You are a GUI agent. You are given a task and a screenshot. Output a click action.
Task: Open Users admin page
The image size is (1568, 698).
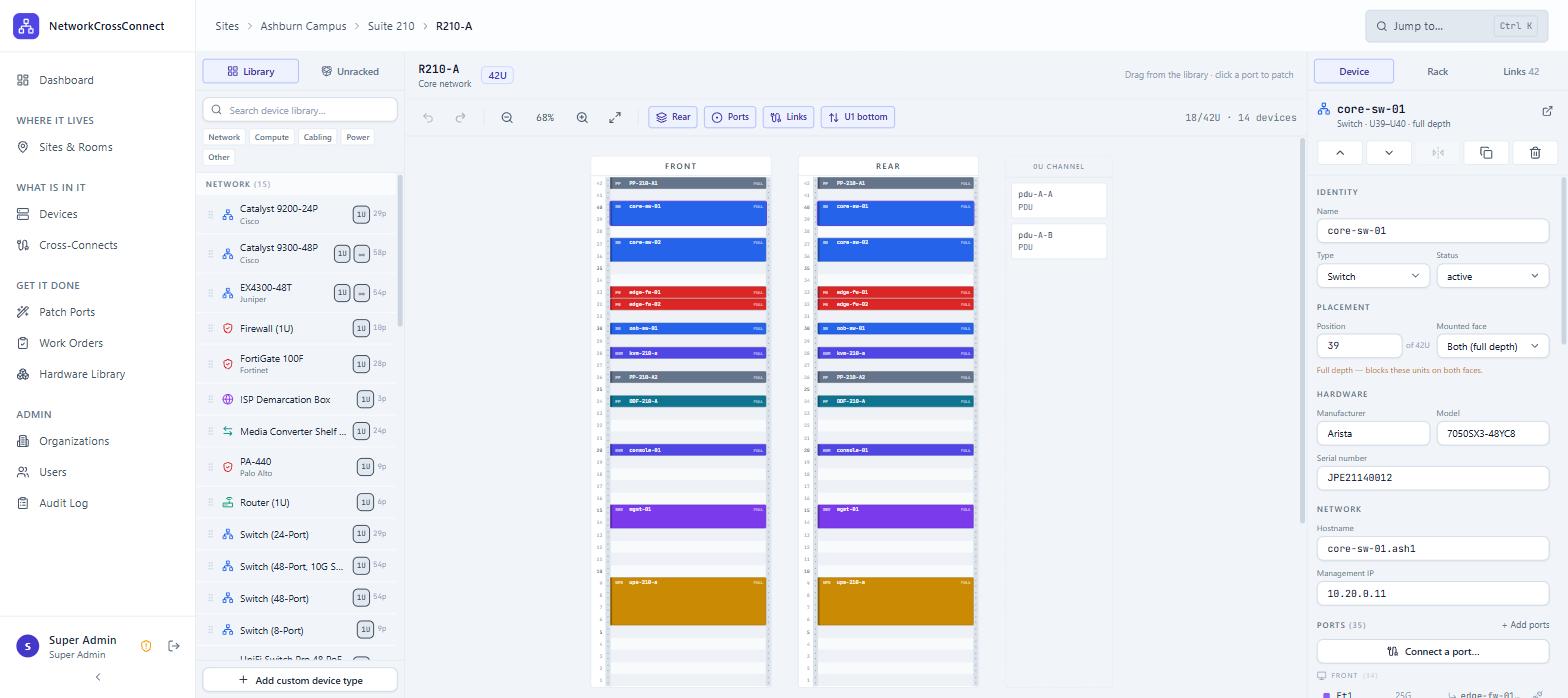click(97, 472)
